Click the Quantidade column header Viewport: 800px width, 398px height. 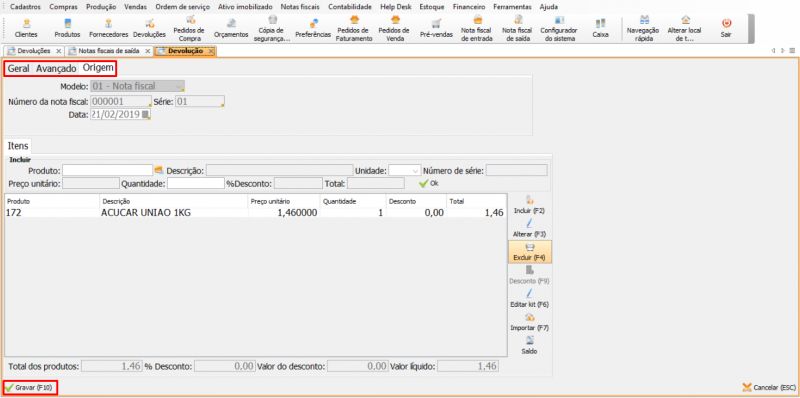[x=353, y=201]
